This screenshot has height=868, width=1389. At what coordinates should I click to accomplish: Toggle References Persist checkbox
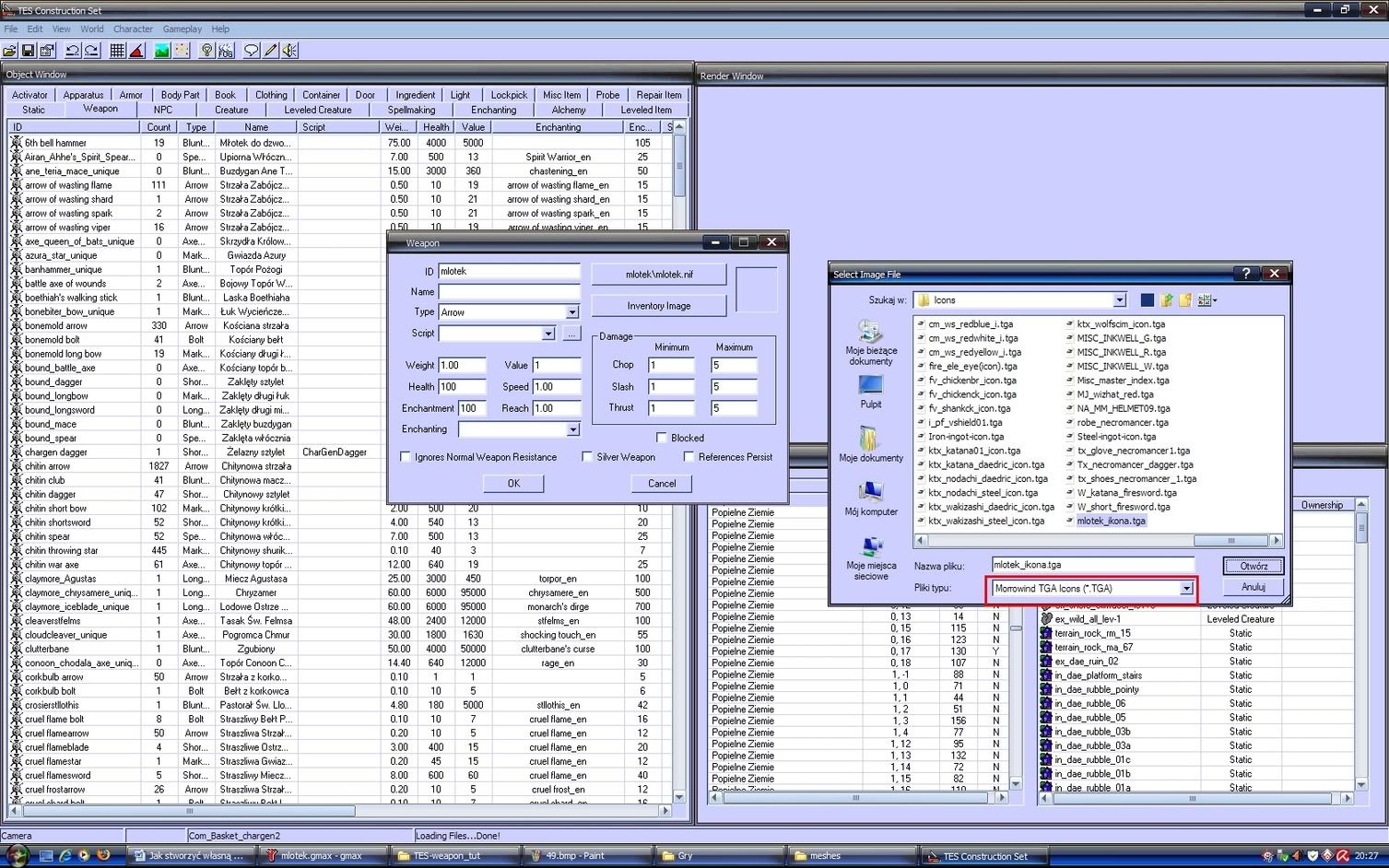[x=689, y=457]
